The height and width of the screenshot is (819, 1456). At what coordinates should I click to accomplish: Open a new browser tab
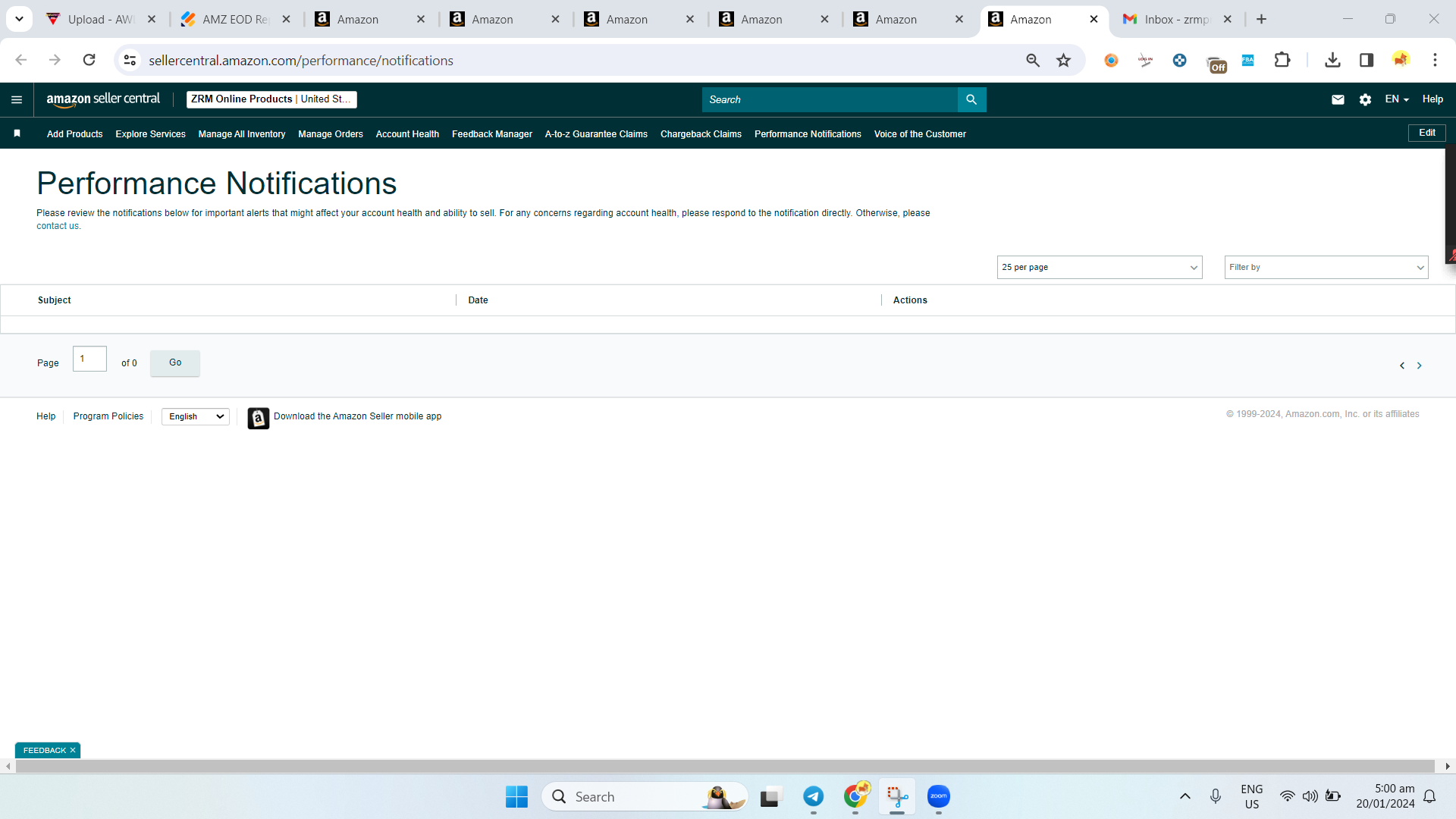point(1262,19)
